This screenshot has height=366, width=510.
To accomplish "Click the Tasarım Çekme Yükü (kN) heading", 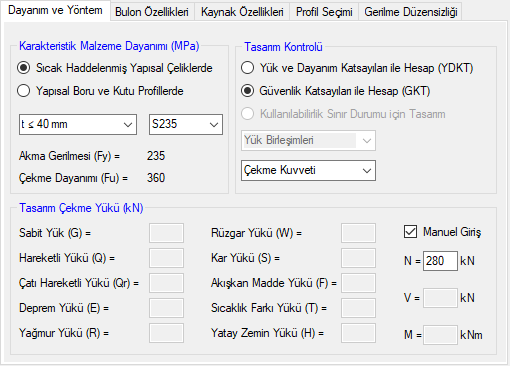I will (81, 208).
